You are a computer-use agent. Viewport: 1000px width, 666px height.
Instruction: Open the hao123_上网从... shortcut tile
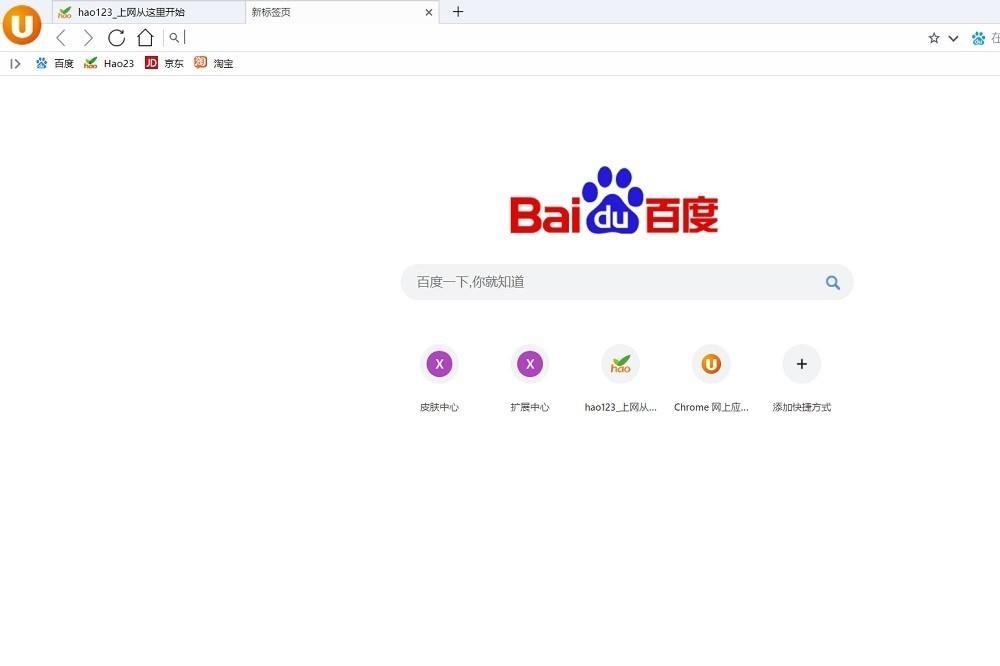pyautogui.click(x=621, y=379)
